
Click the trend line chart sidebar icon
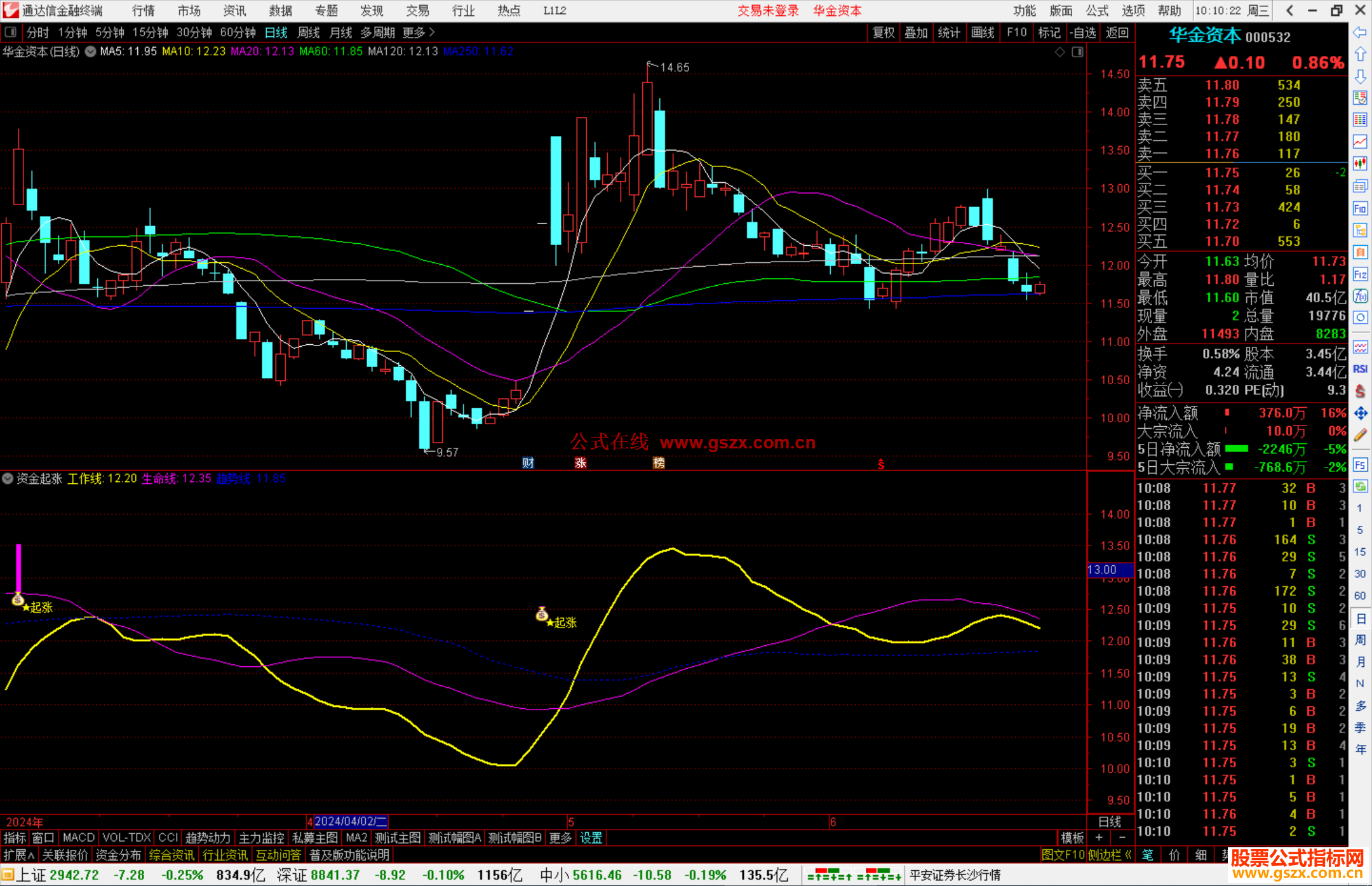tap(1360, 141)
